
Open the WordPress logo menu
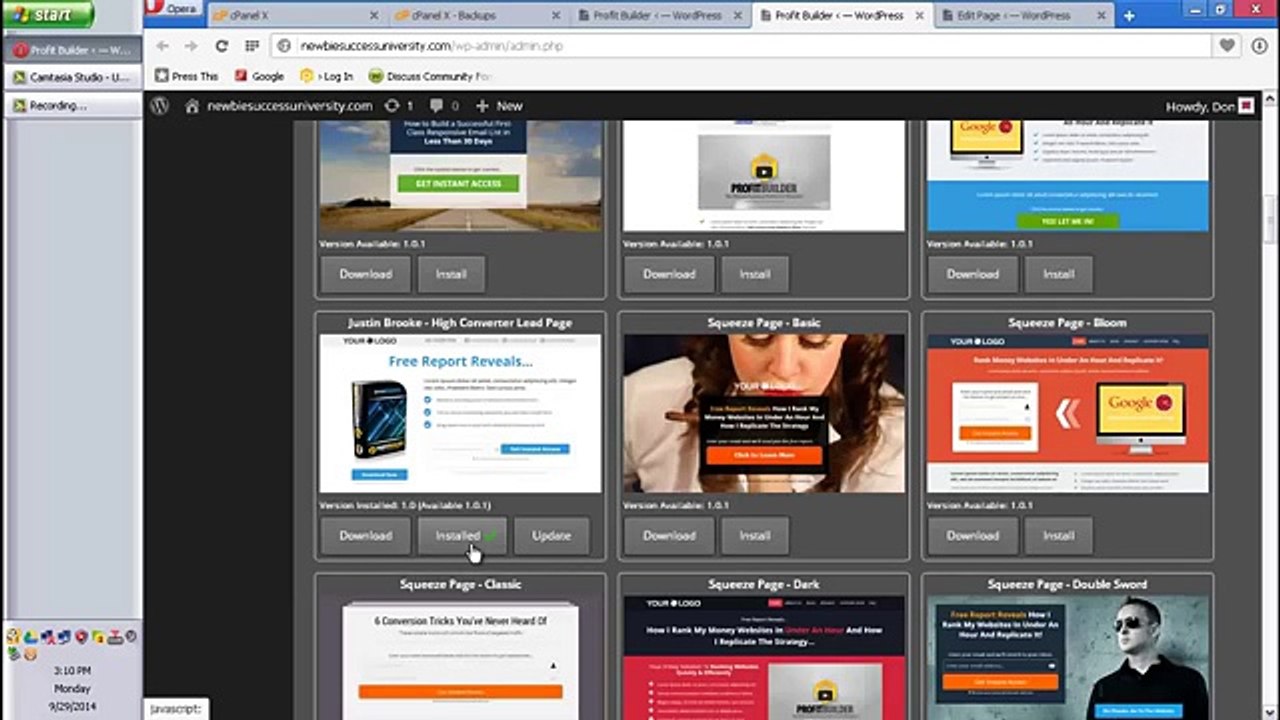[160, 106]
